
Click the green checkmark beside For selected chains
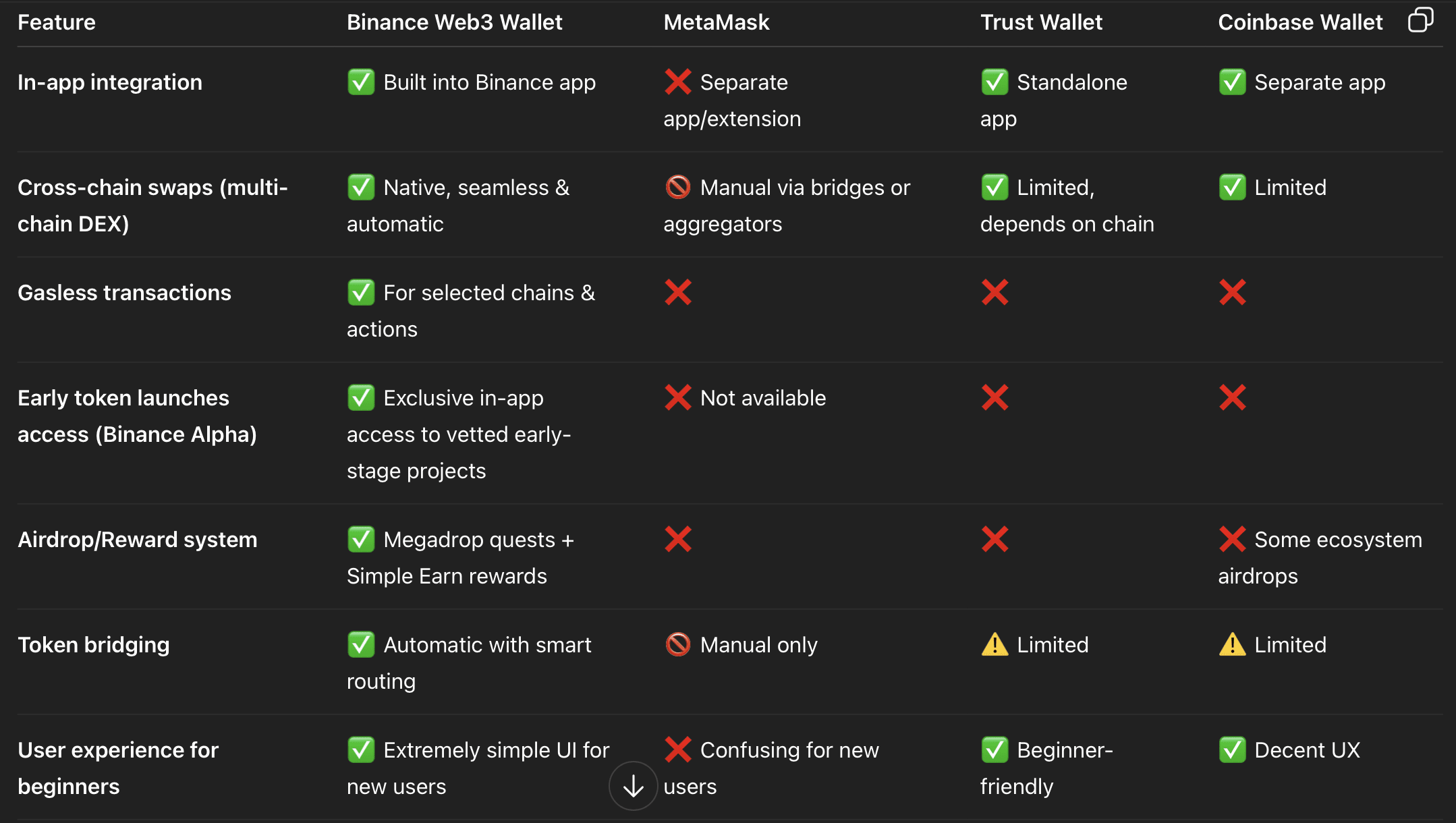(361, 293)
